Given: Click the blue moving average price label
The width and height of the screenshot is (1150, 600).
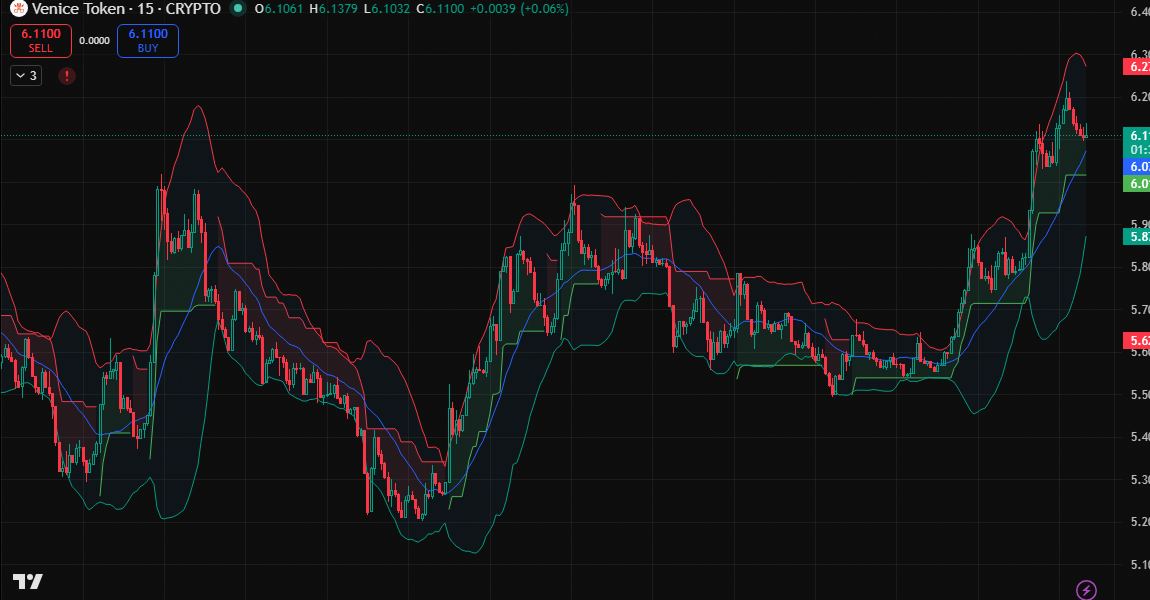Looking at the screenshot, I should (1137, 167).
